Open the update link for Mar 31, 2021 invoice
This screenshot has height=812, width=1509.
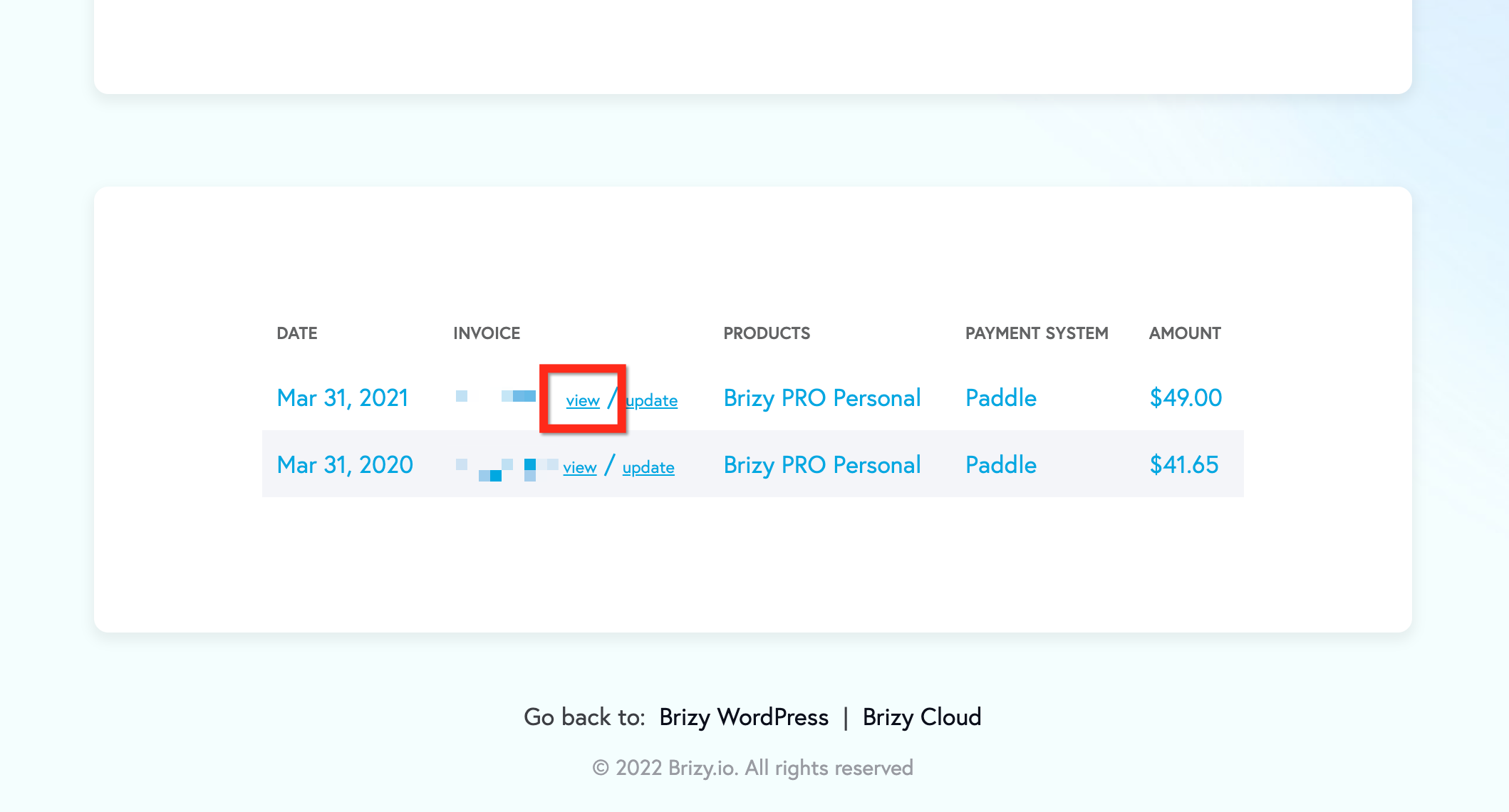(651, 400)
